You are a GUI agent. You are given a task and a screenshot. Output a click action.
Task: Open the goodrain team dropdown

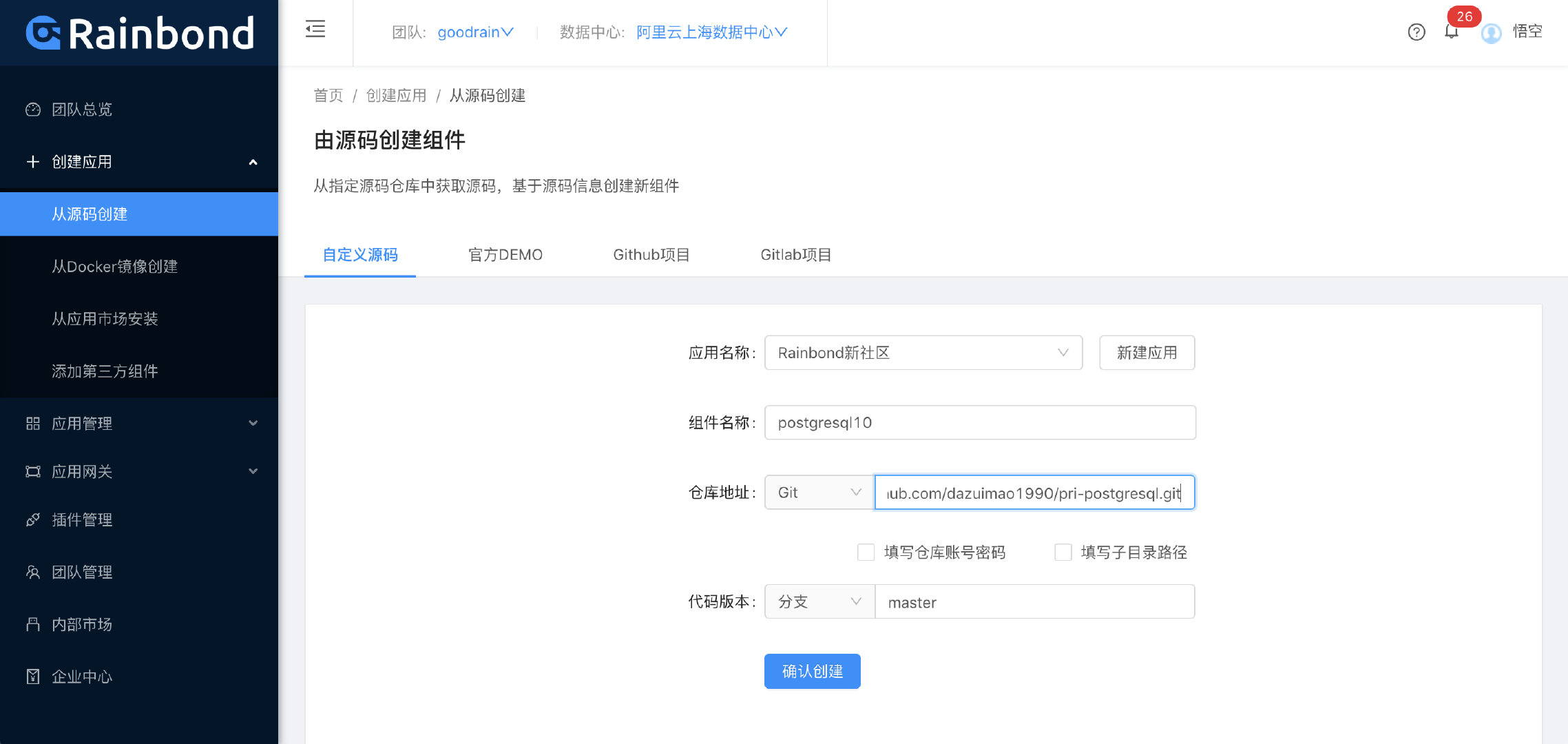[x=476, y=32]
